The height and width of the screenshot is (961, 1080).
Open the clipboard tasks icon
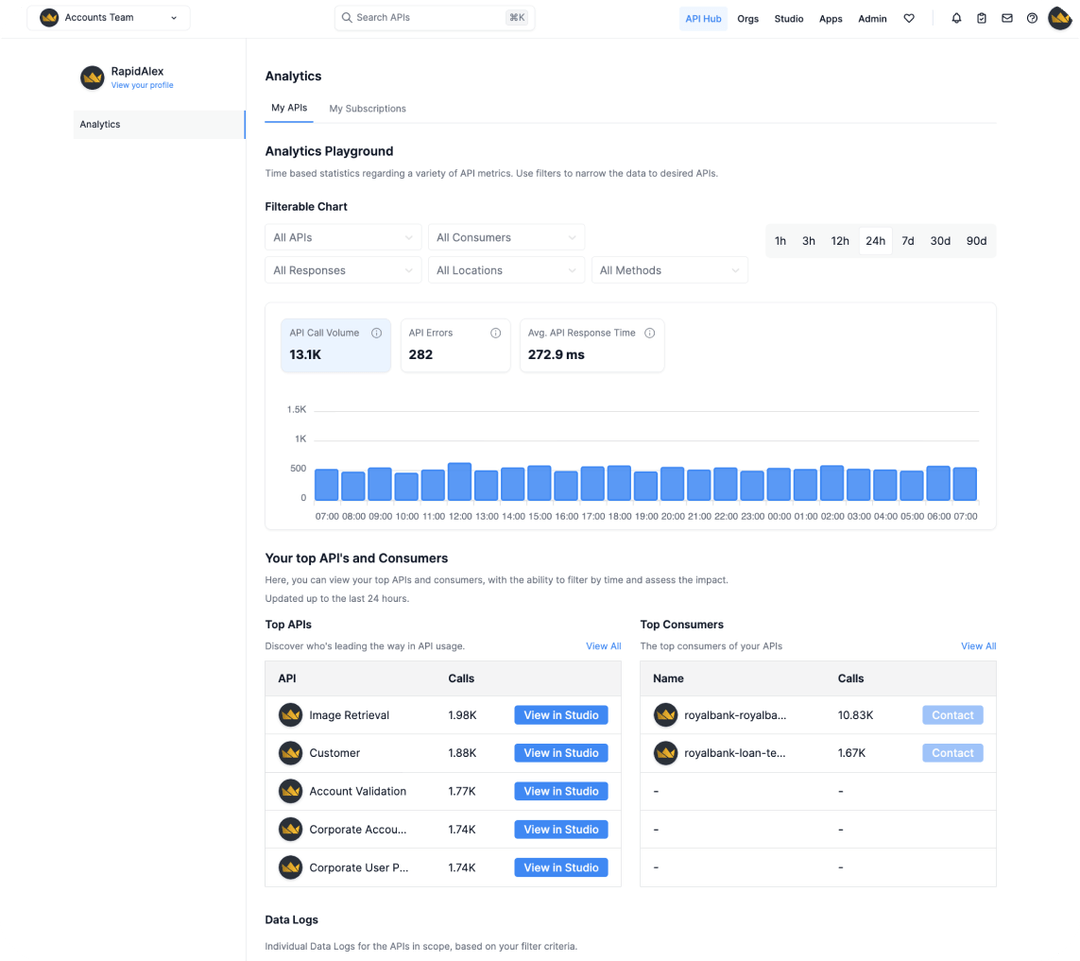[981, 17]
